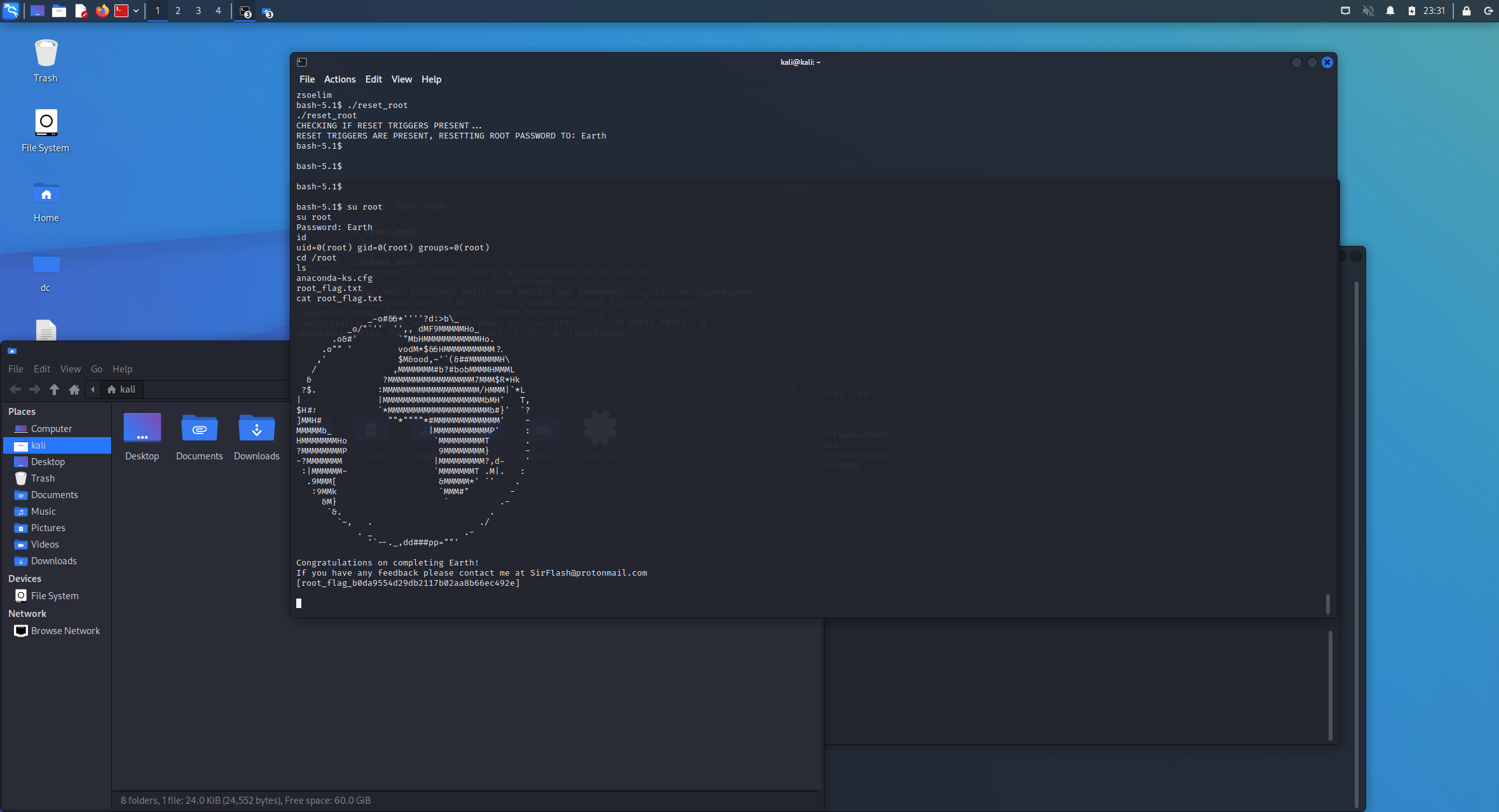The image size is (1499, 812).
Task: Click the background terminal's vertical scrollbar
Action: tap(1330, 686)
